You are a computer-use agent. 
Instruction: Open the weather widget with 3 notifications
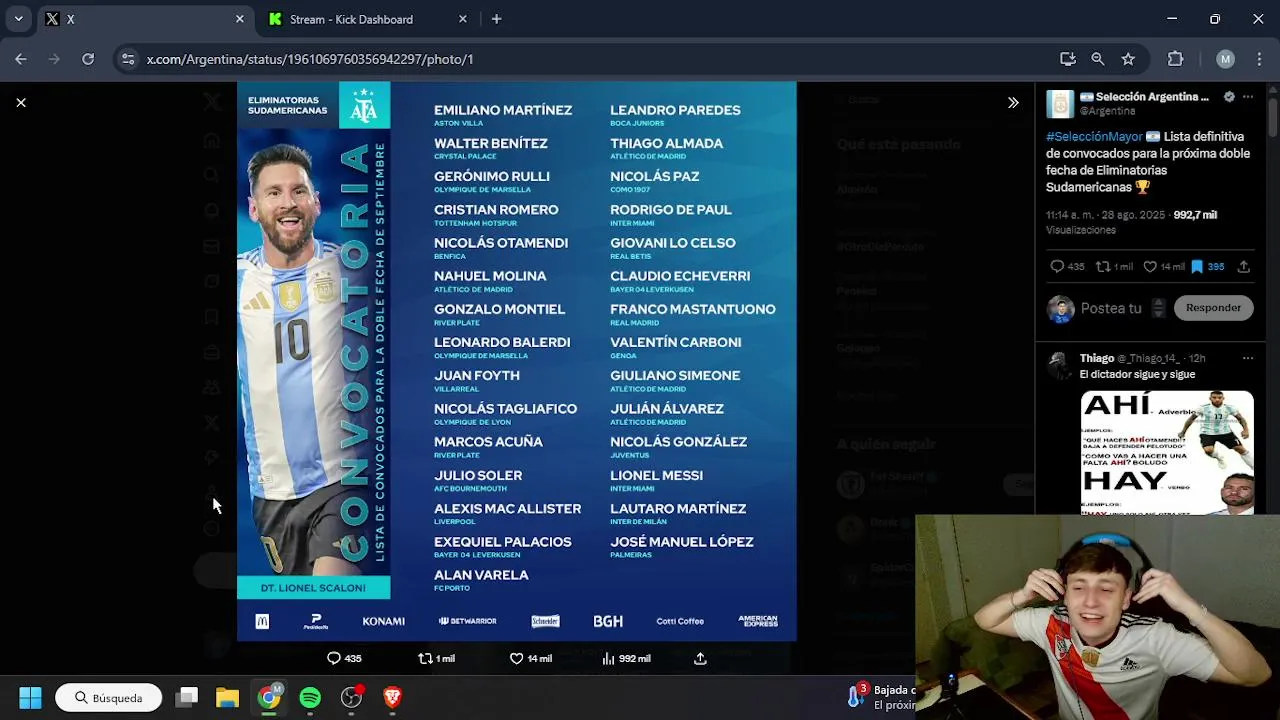(x=881, y=697)
